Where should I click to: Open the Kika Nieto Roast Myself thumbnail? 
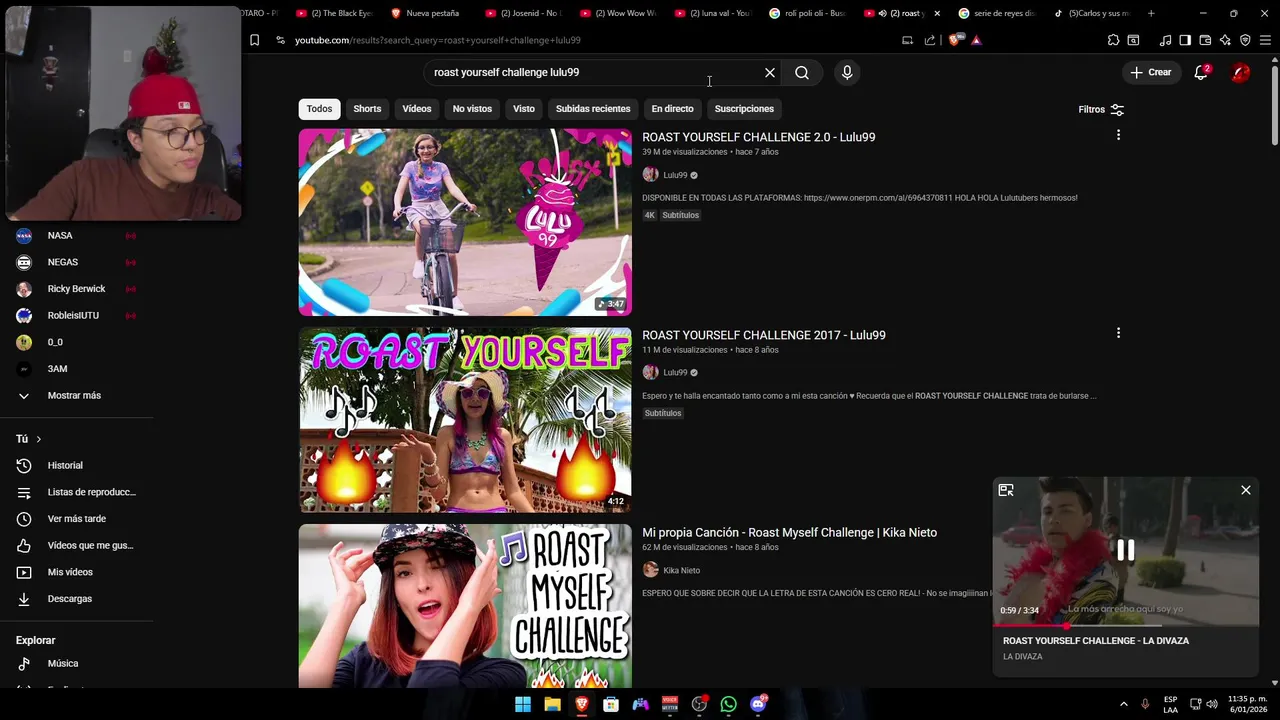pyautogui.click(x=465, y=606)
